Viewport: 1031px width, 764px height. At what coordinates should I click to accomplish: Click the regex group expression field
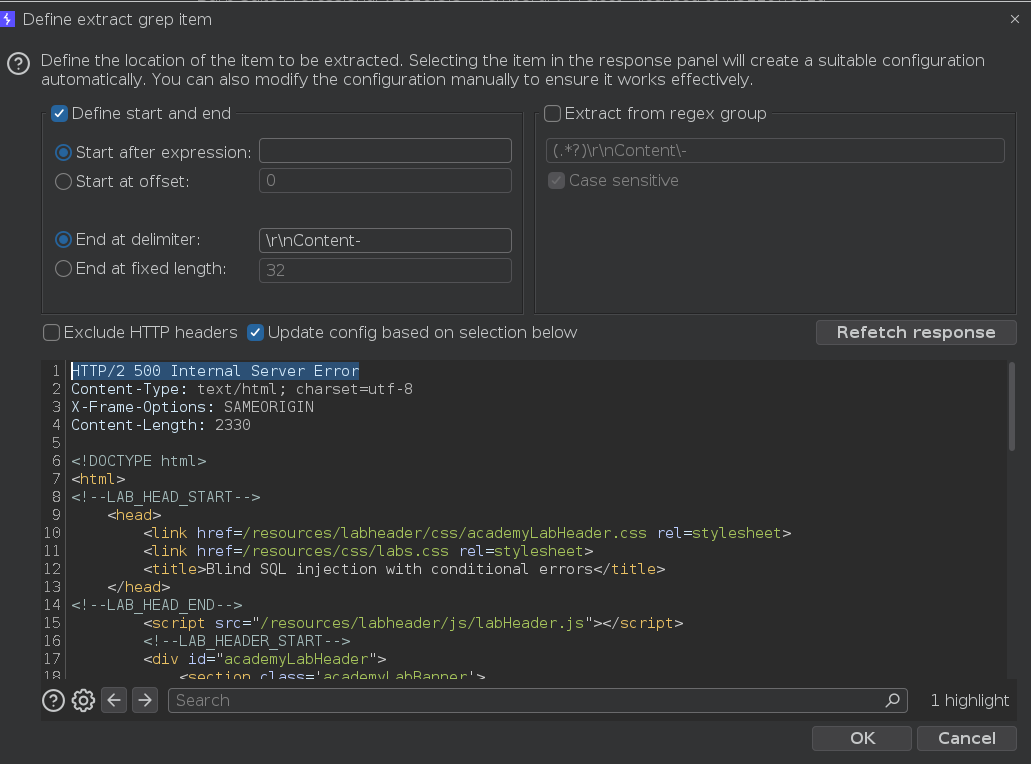point(775,151)
